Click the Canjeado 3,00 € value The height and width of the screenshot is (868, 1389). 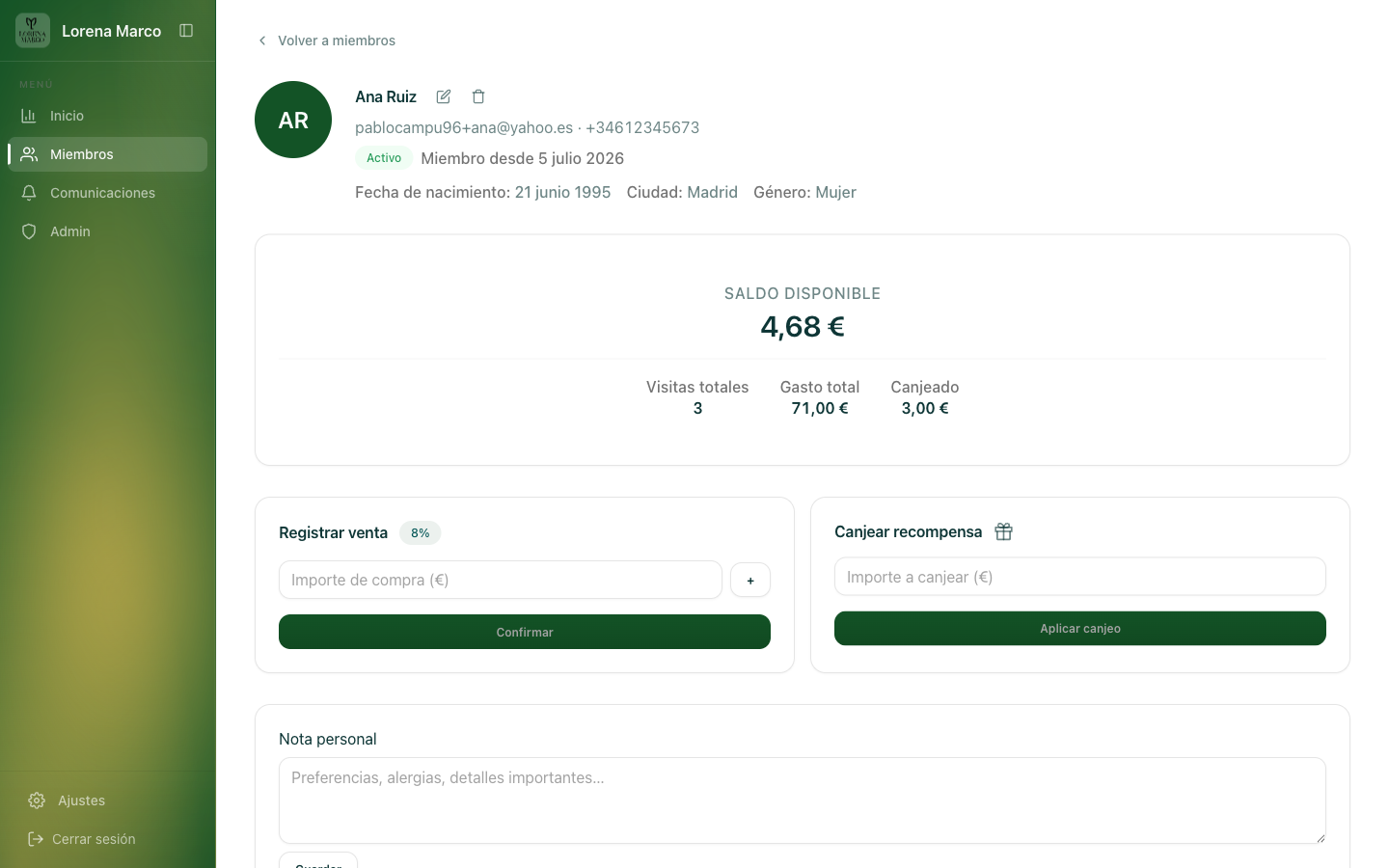(x=925, y=408)
